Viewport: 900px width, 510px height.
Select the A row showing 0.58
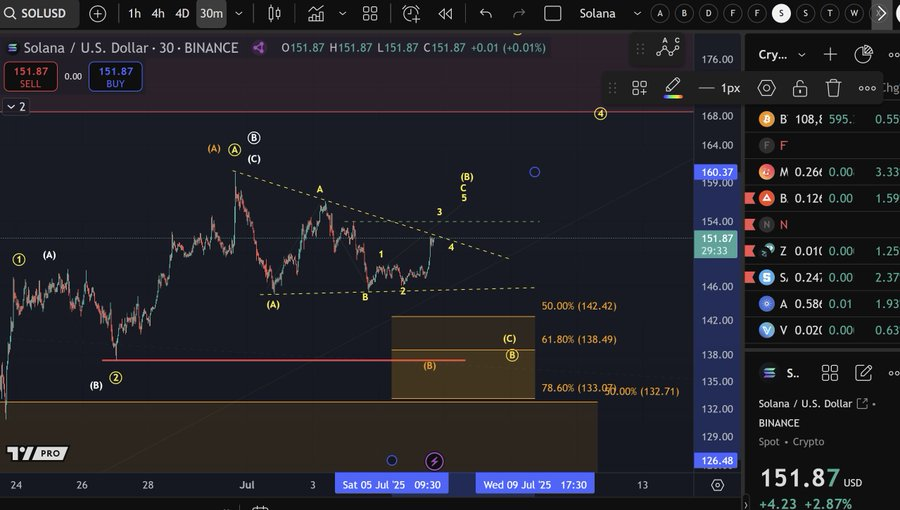click(823, 303)
